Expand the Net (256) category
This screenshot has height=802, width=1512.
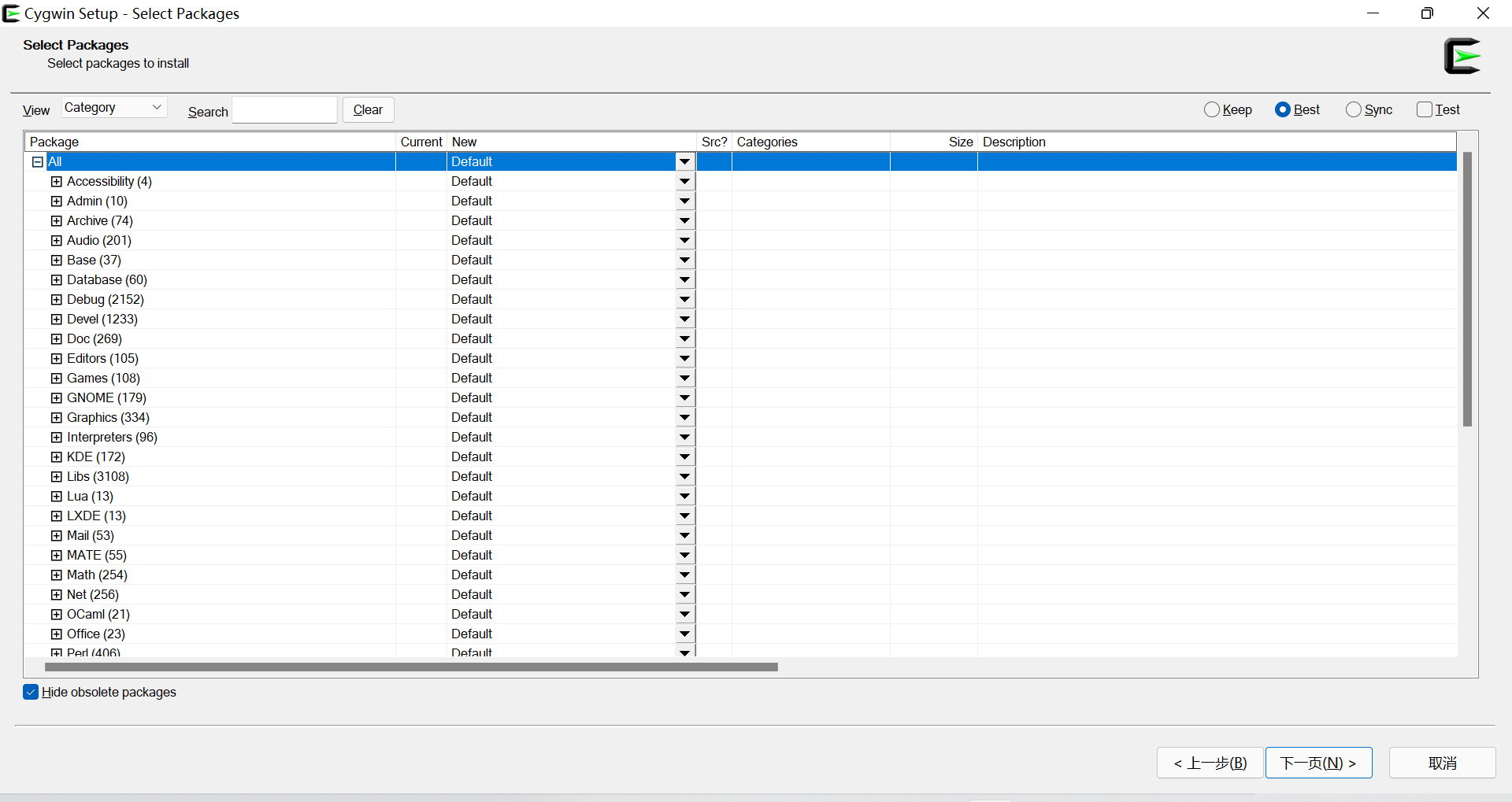pyautogui.click(x=57, y=595)
